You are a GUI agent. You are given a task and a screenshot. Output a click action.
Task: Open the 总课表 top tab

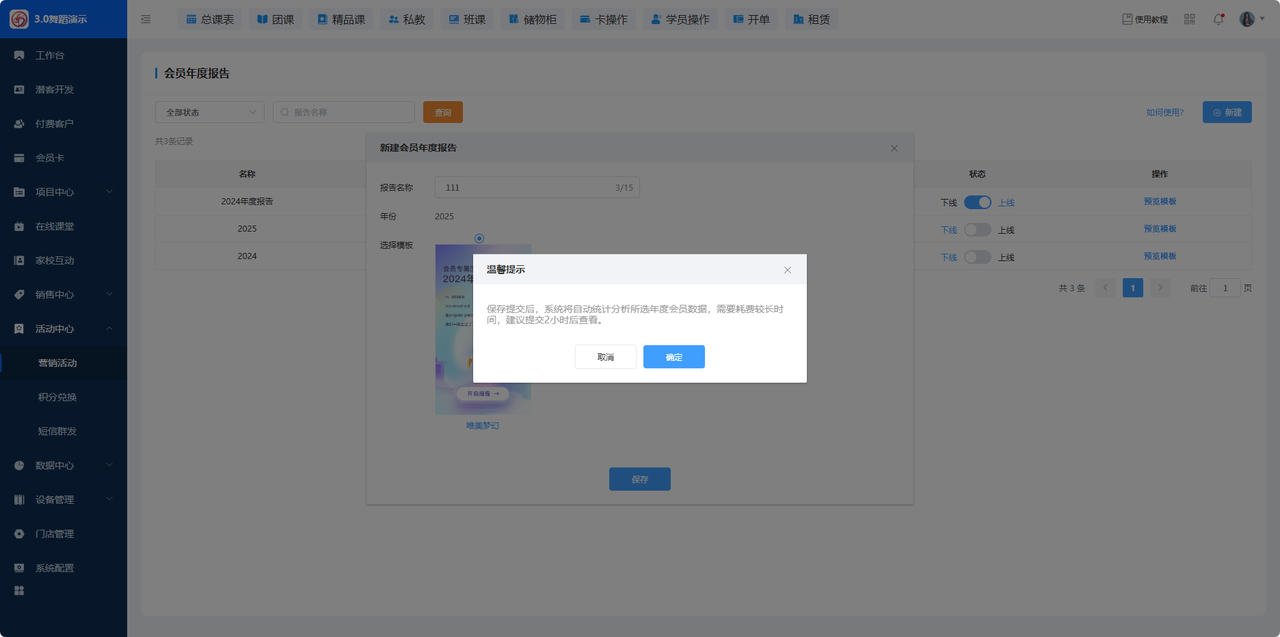click(210, 19)
